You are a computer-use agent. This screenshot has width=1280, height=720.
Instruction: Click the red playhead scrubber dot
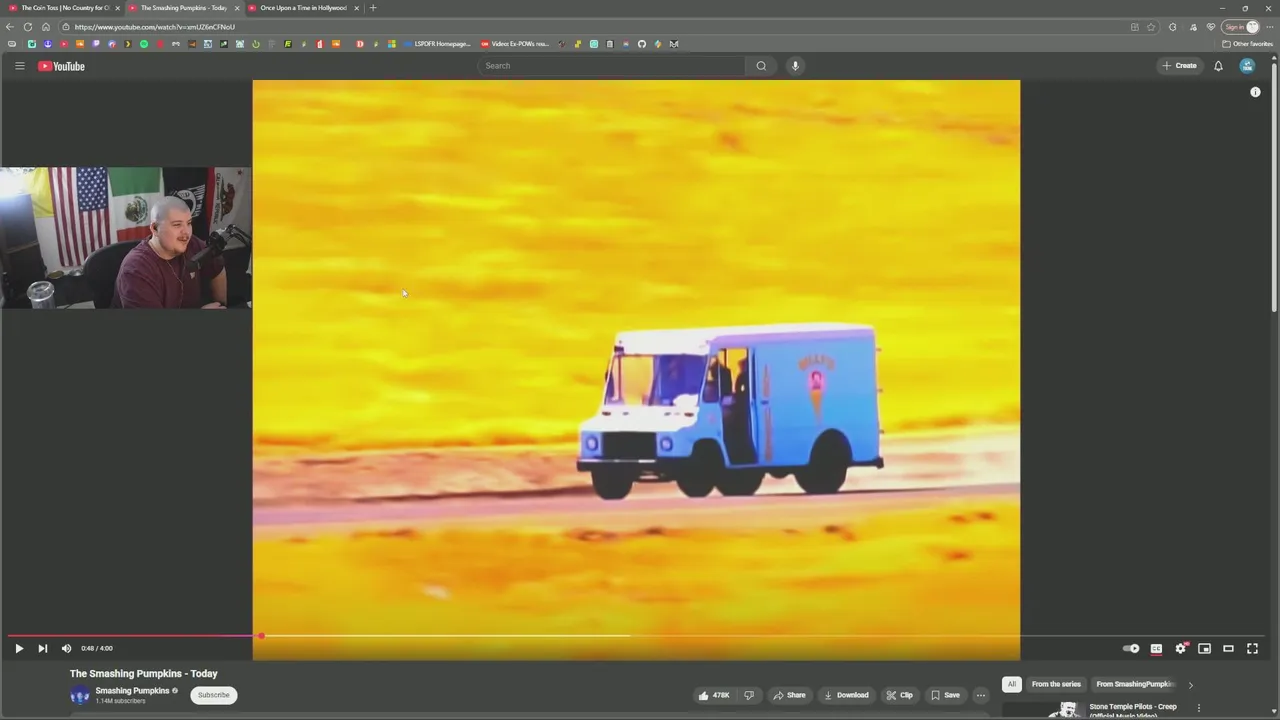click(x=261, y=636)
